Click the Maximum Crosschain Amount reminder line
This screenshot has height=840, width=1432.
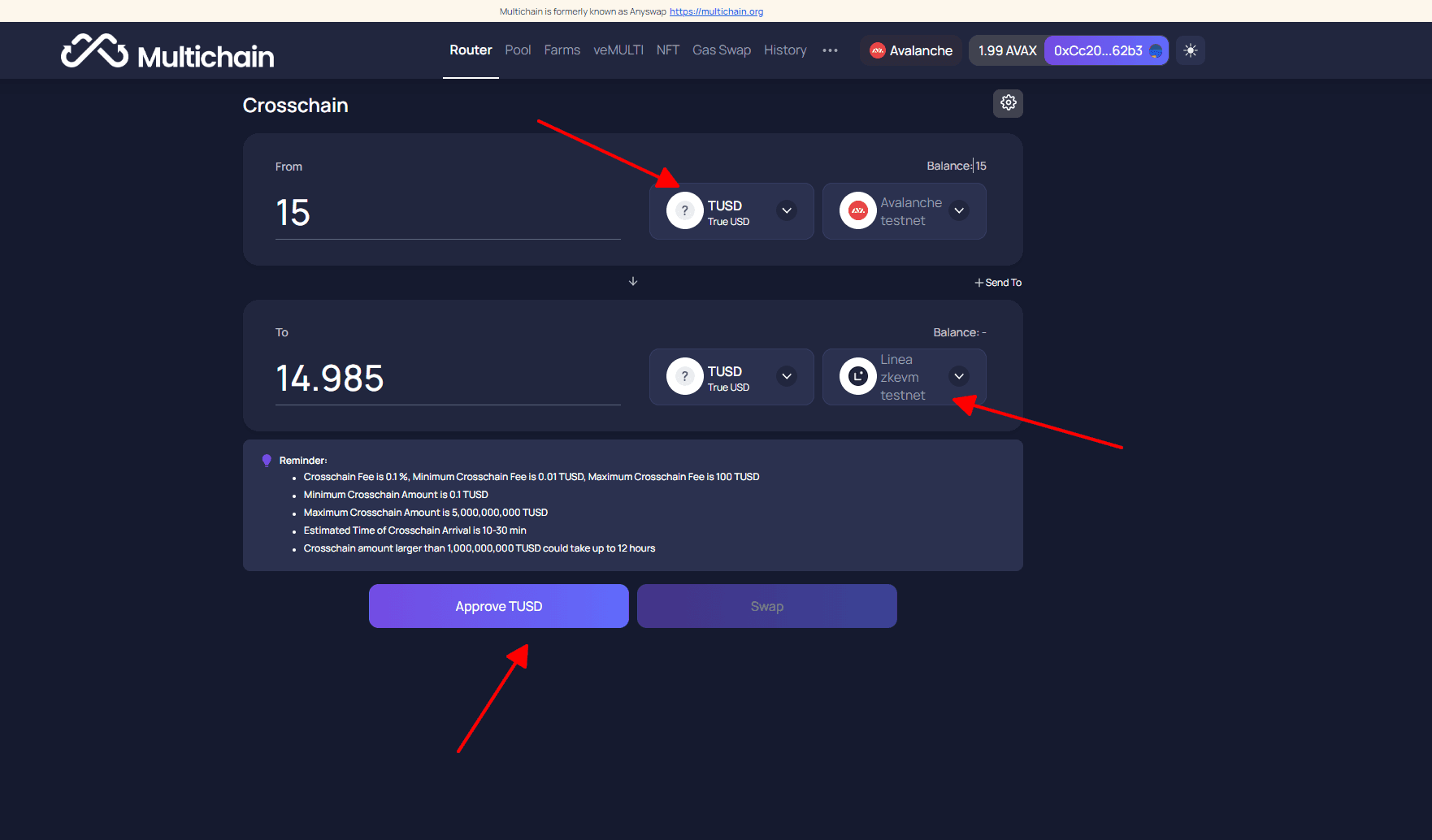coord(426,513)
